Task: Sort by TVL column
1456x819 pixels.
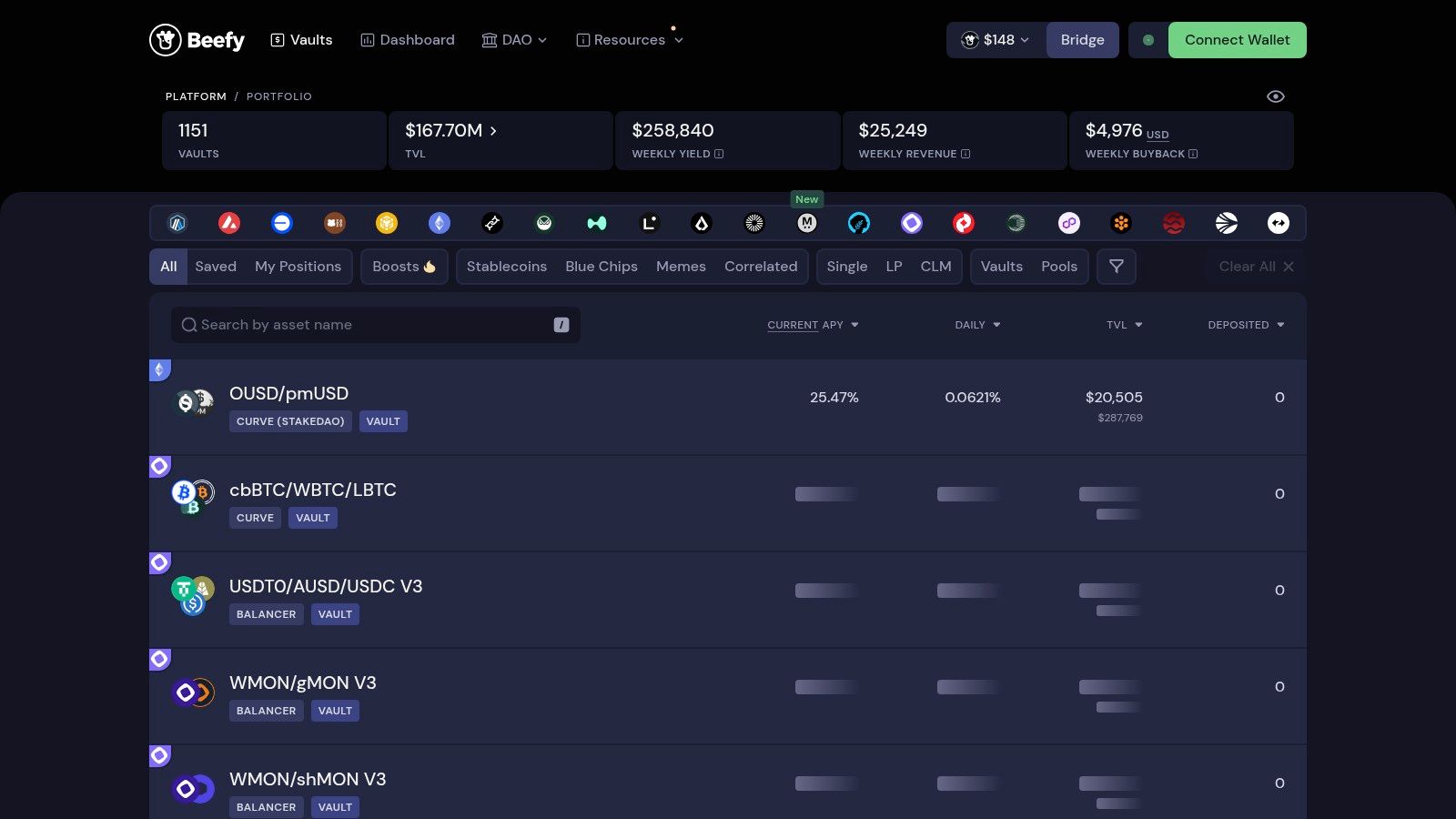Action: (x=1124, y=325)
